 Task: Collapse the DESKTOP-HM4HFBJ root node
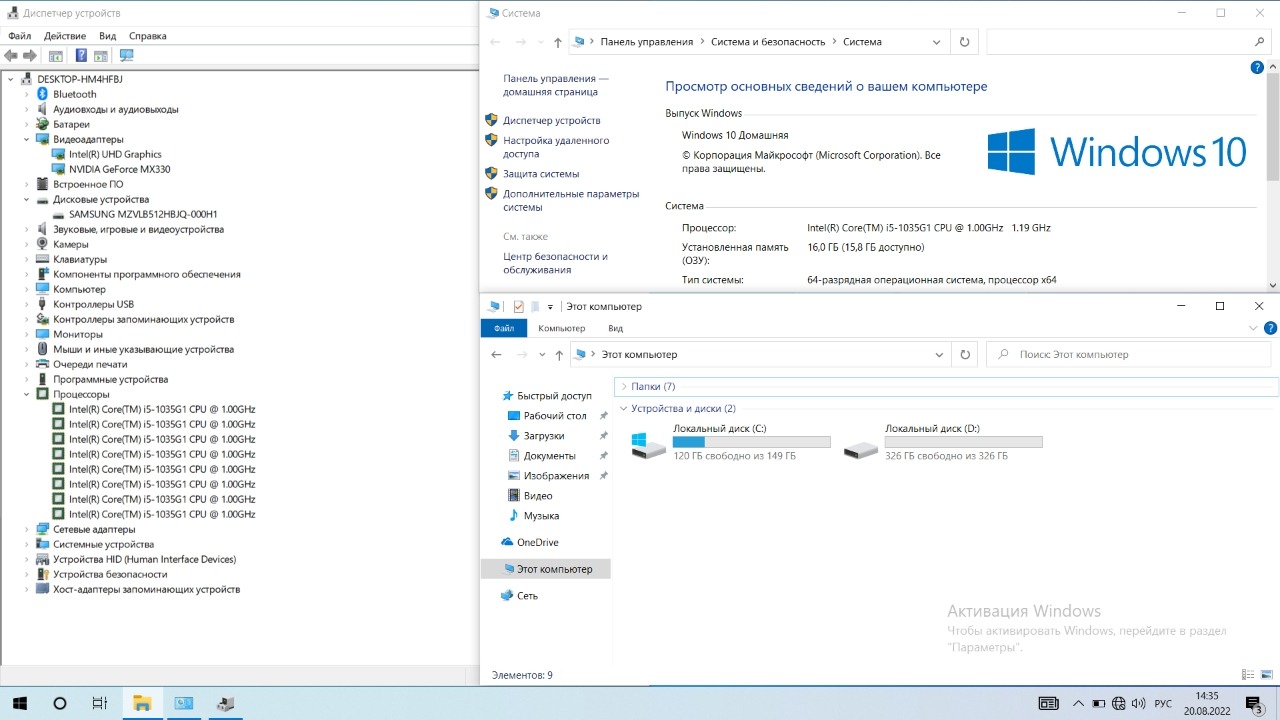point(11,79)
